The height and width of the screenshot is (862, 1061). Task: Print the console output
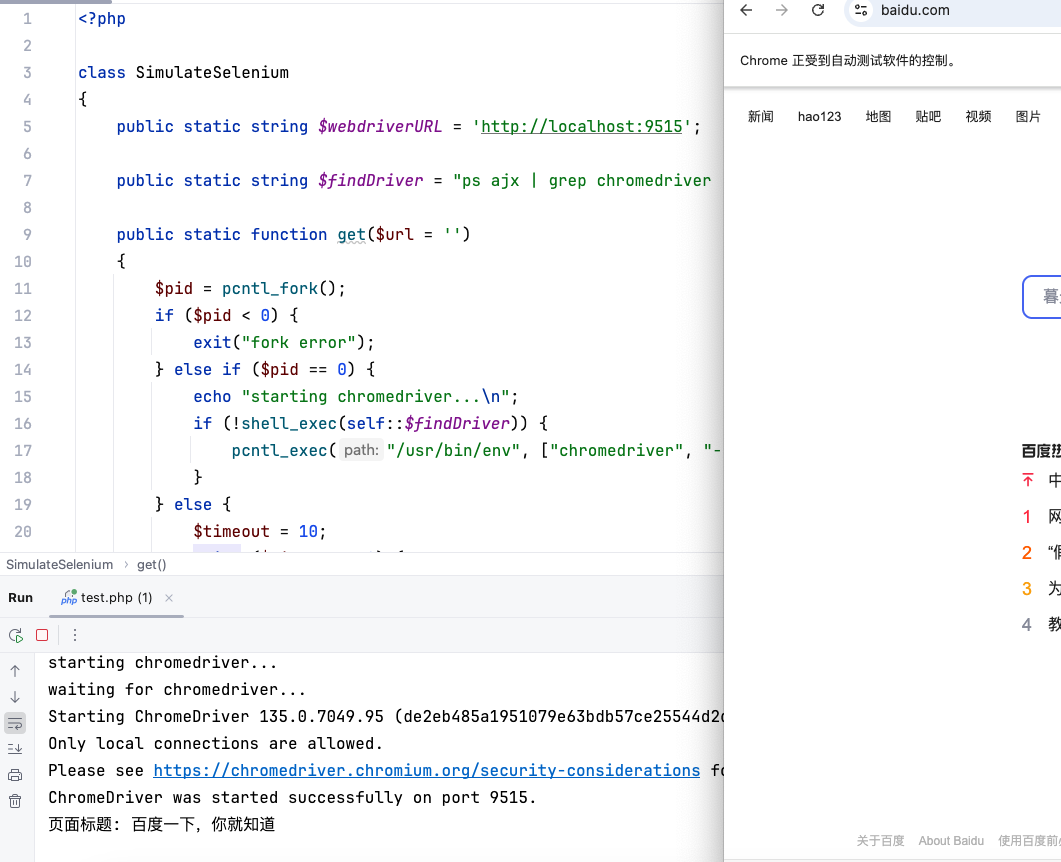[x=15, y=775]
